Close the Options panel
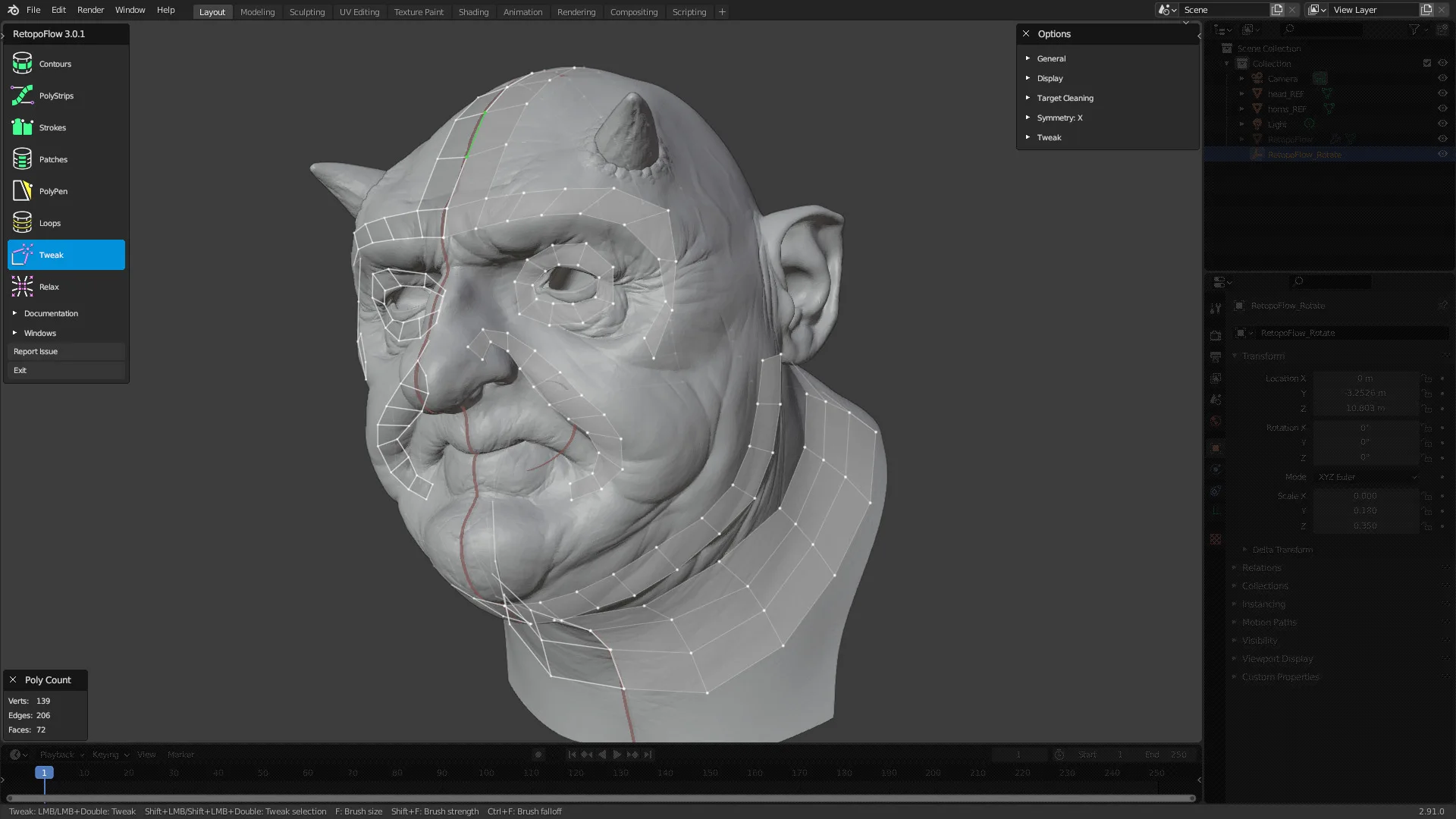1456x819 pixels. point(1026,34)
